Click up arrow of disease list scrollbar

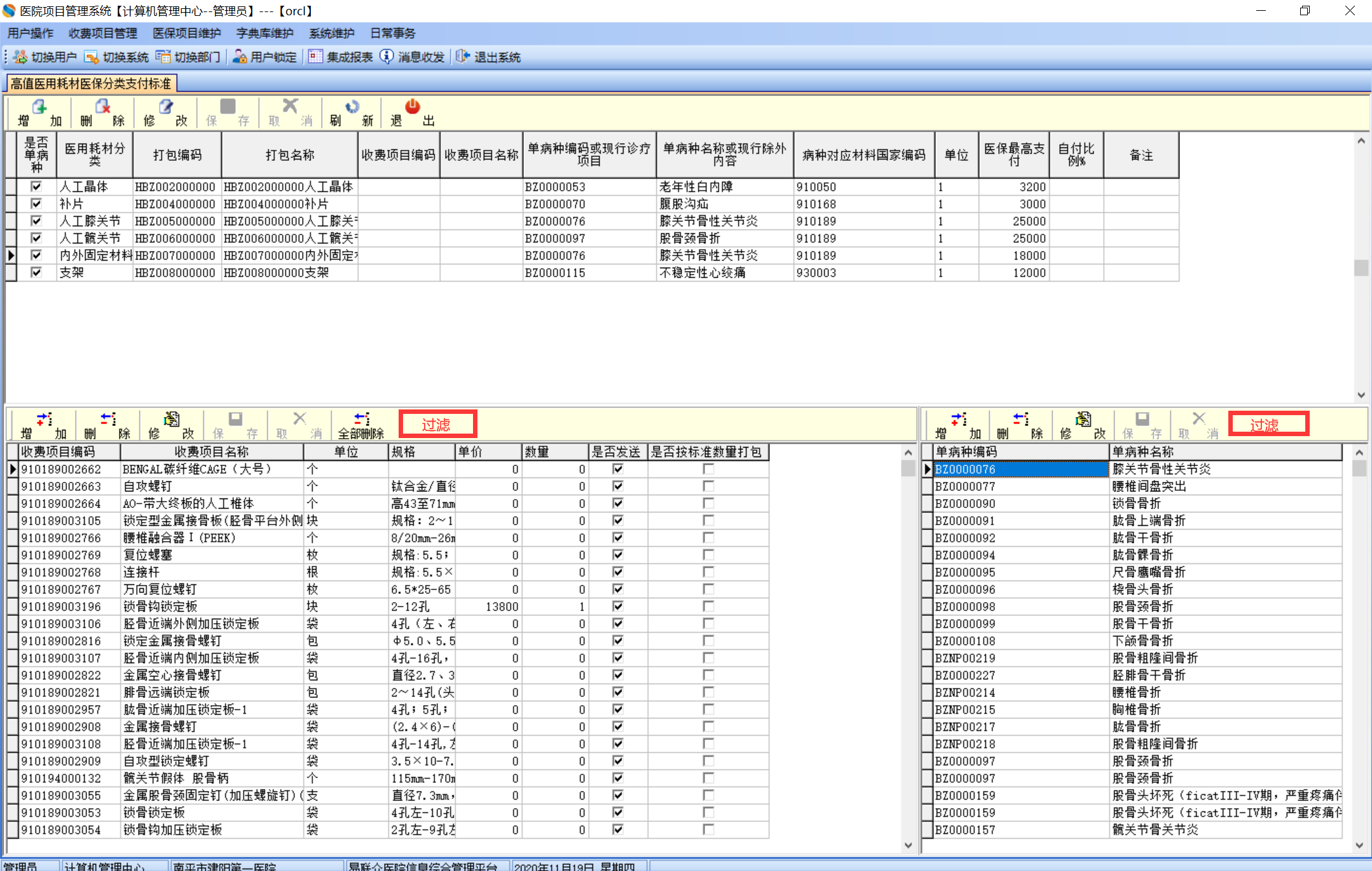point(1359,453)
